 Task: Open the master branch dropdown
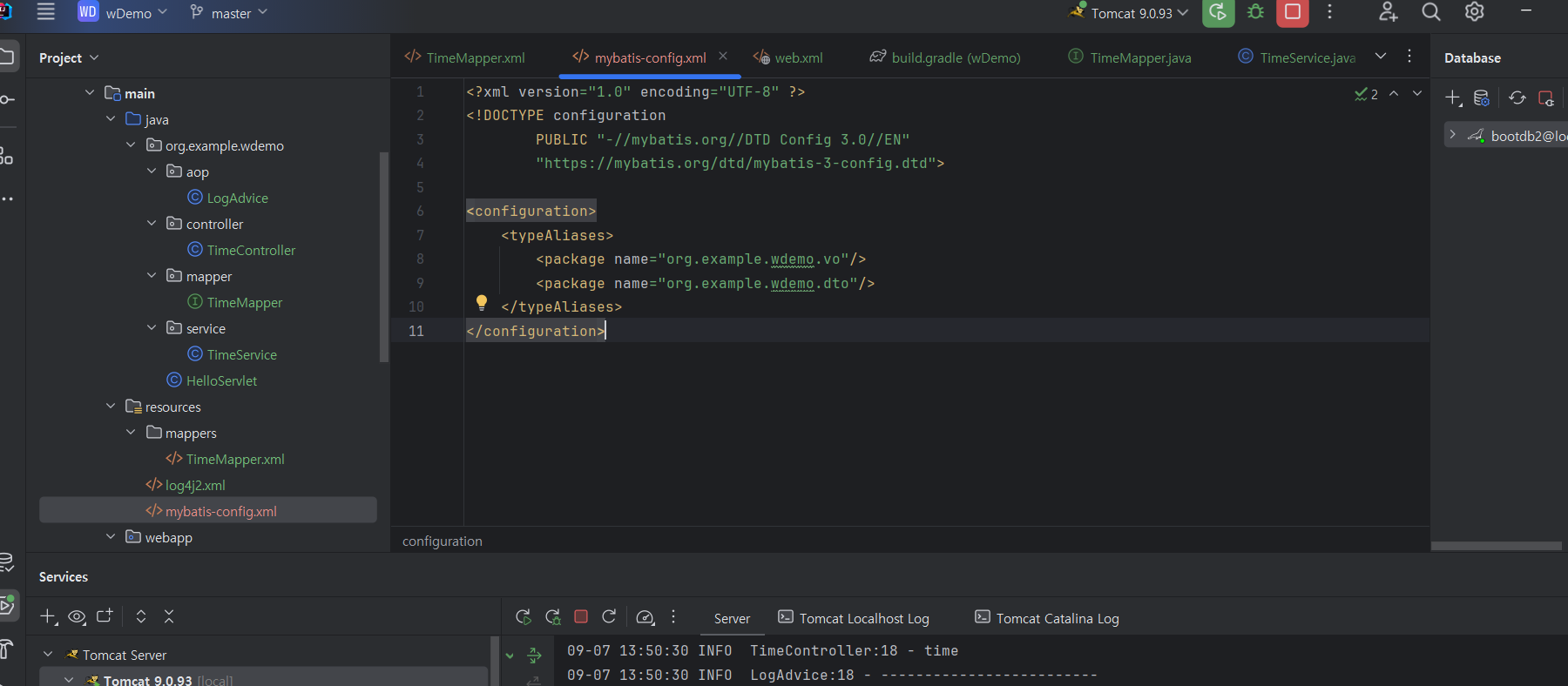(x=228, y=12)
